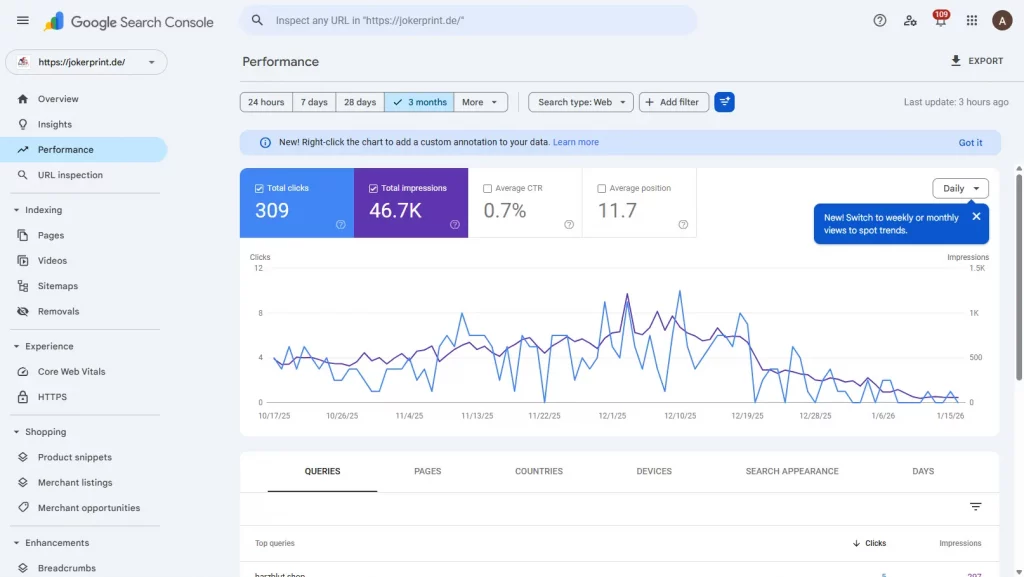
Task: Switch to the PAGES tab
Action: [x=428, y=471]
